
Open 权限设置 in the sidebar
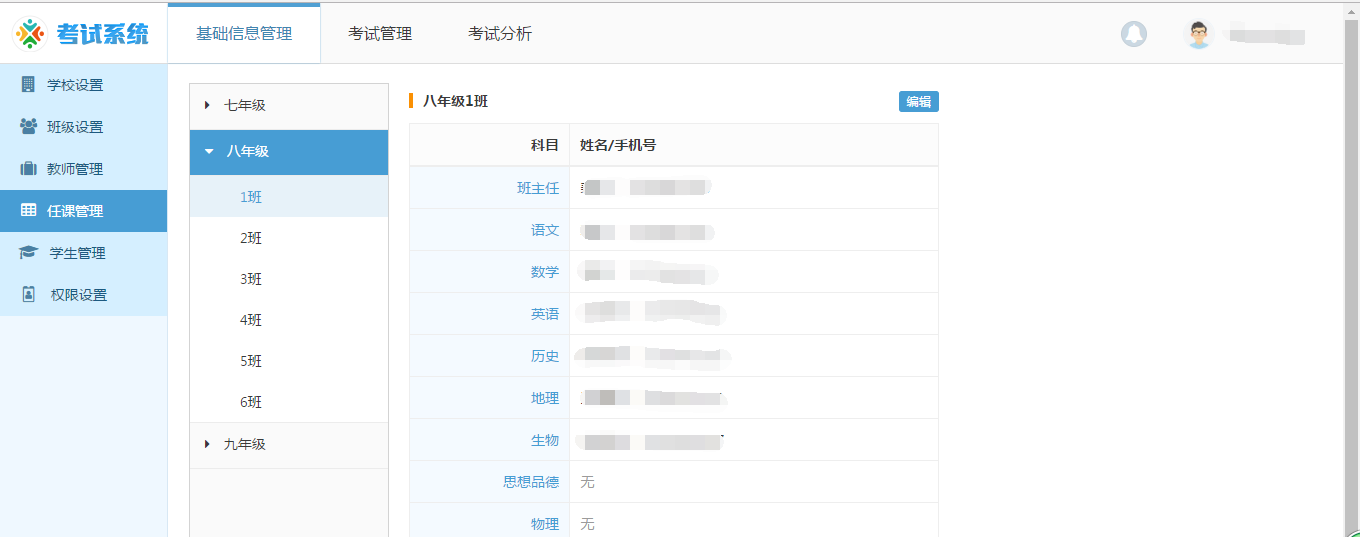83,295
